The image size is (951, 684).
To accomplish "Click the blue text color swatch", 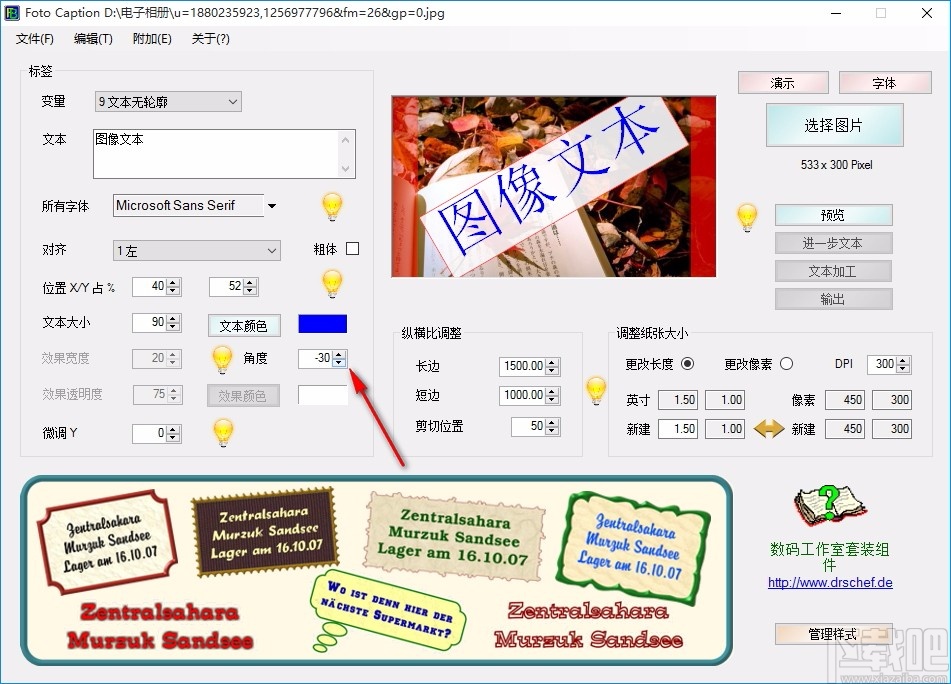I will click(322, 324).
